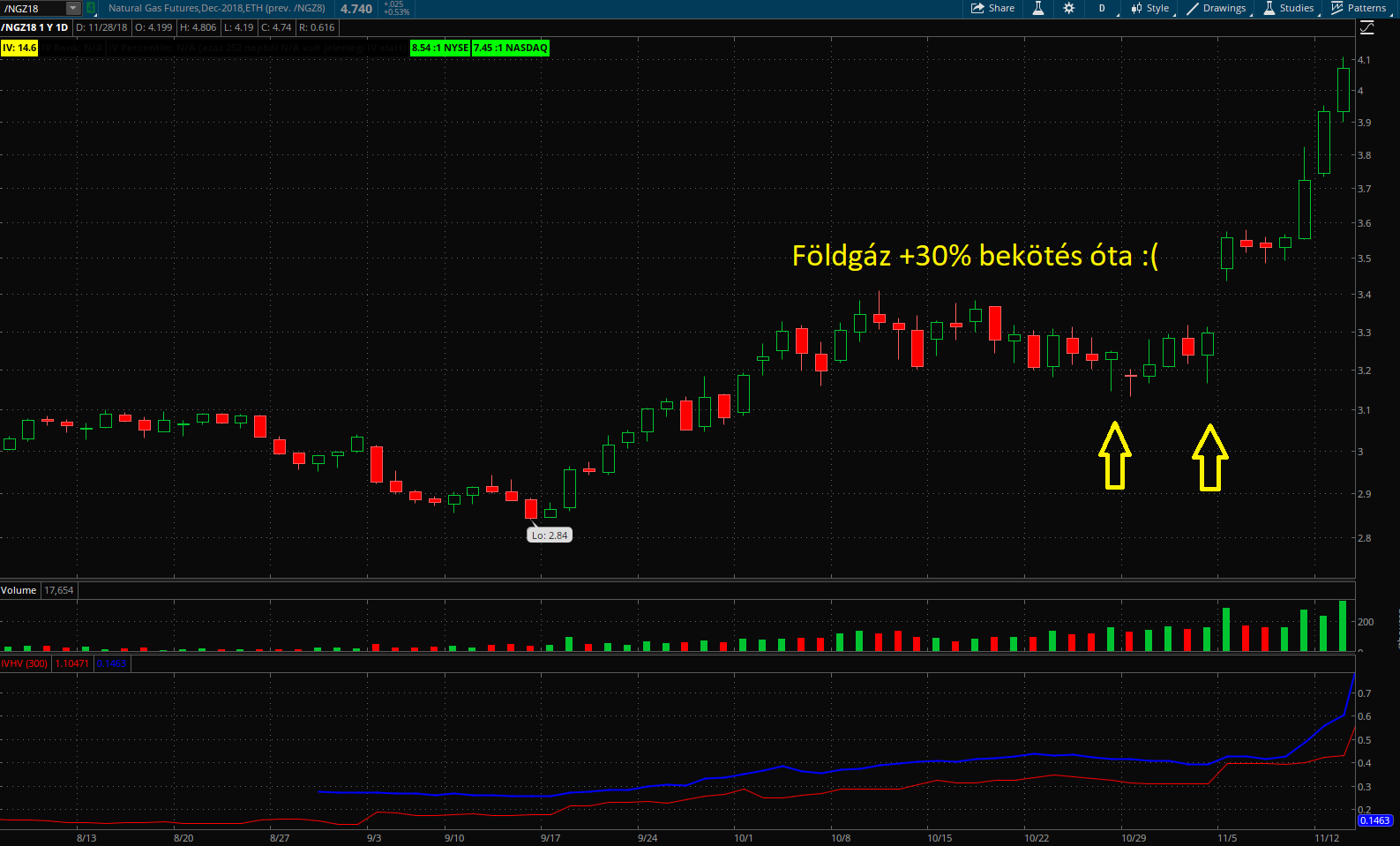Image resolution: width=1400 pixels, height=846 pixels.
Task: Click the IVHV (300) study label
Action: [25, 663]
